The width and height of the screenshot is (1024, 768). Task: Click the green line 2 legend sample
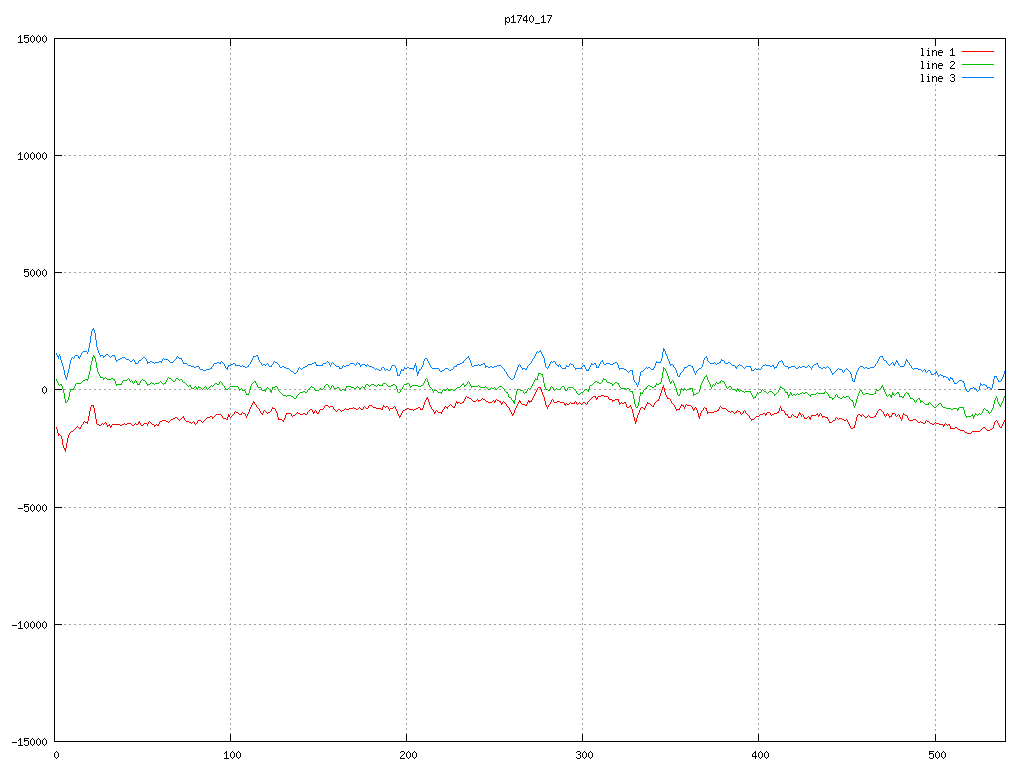click(x=978, y=65)
